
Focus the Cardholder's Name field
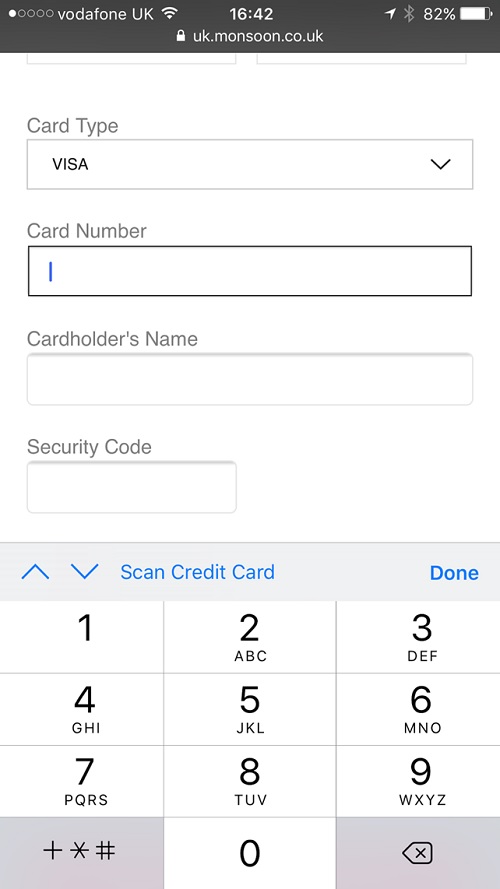tap(250, 379)
